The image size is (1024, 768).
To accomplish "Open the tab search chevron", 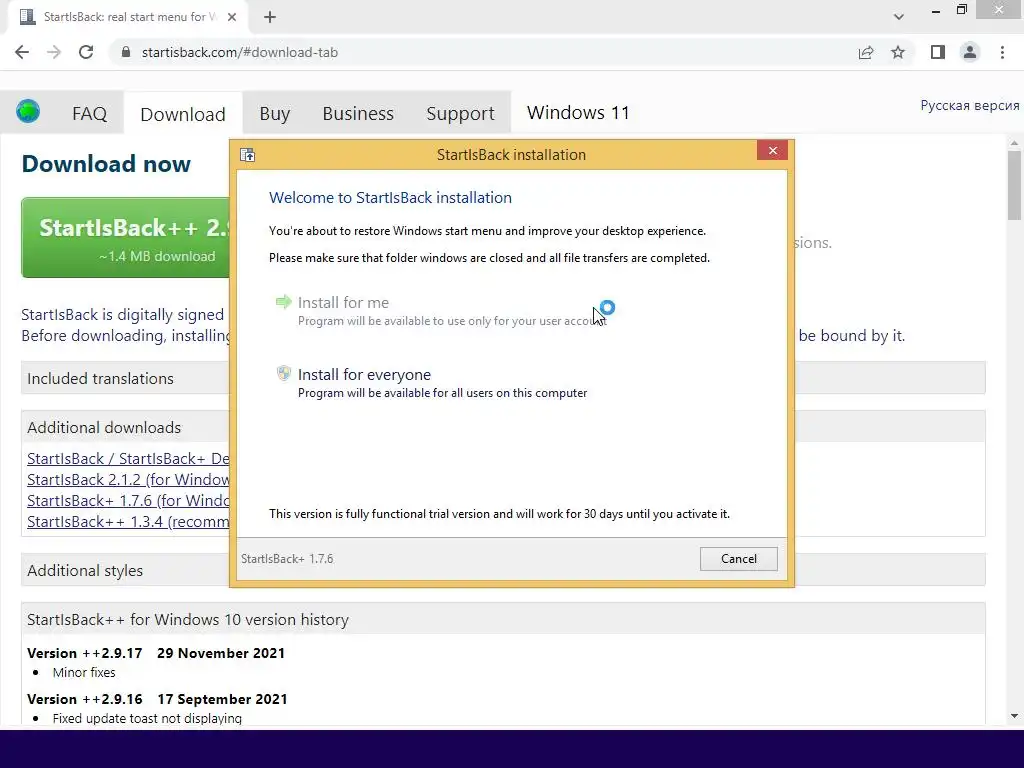I will (x=899, y=17).
